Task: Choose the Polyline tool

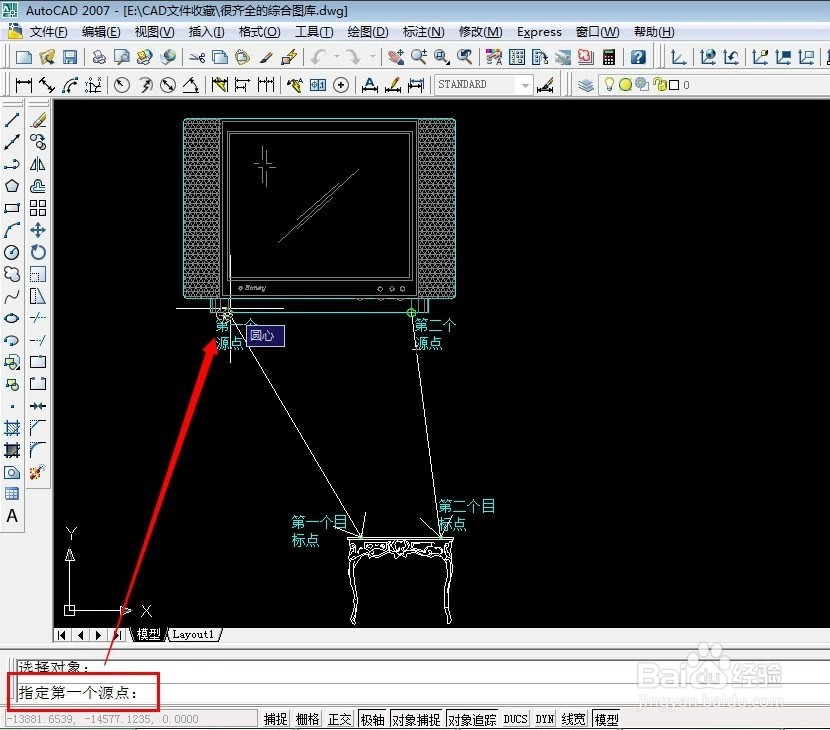Action: click(x=12, y=164)
